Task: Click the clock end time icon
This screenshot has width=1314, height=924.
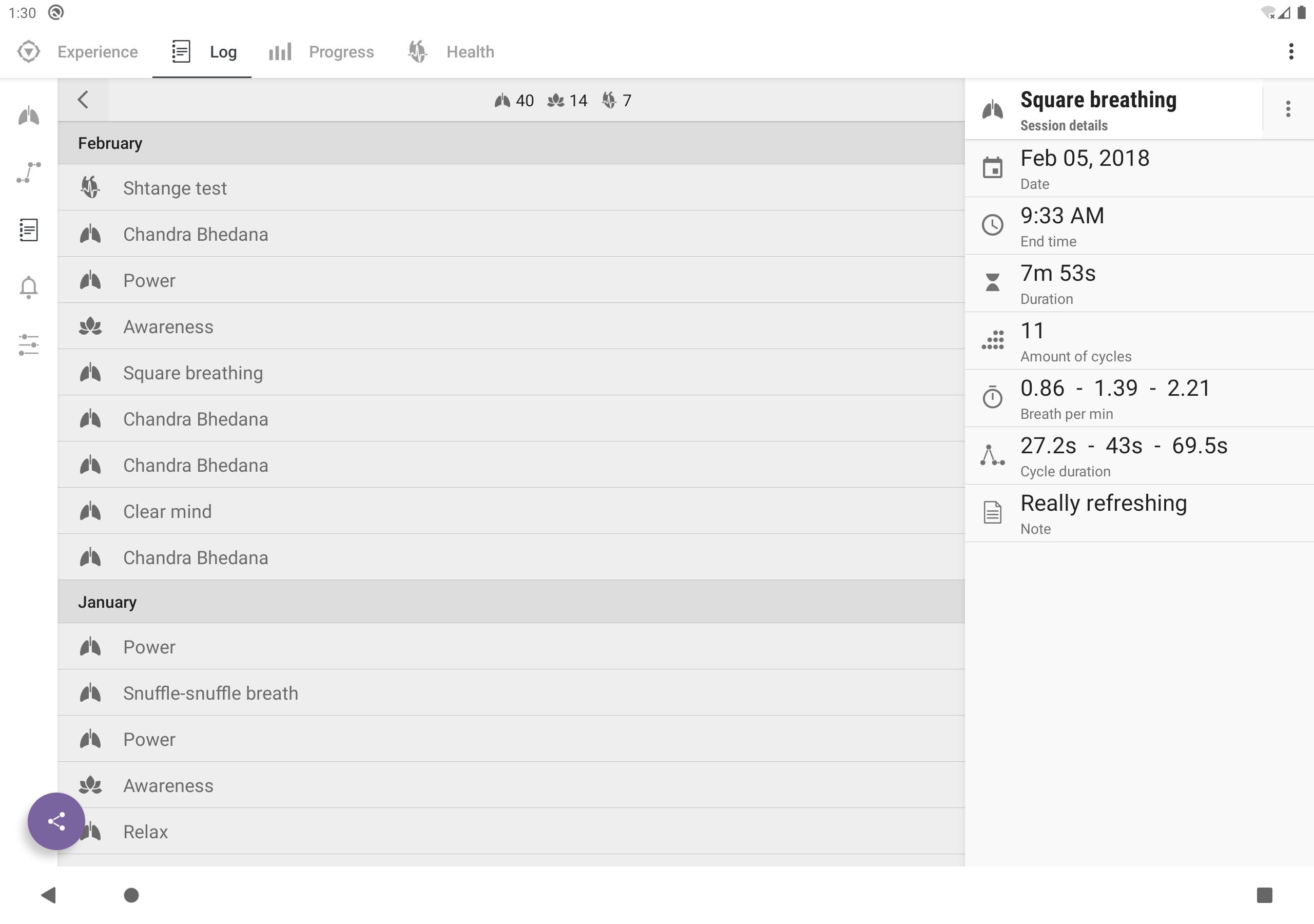Action: click(992, 225)
